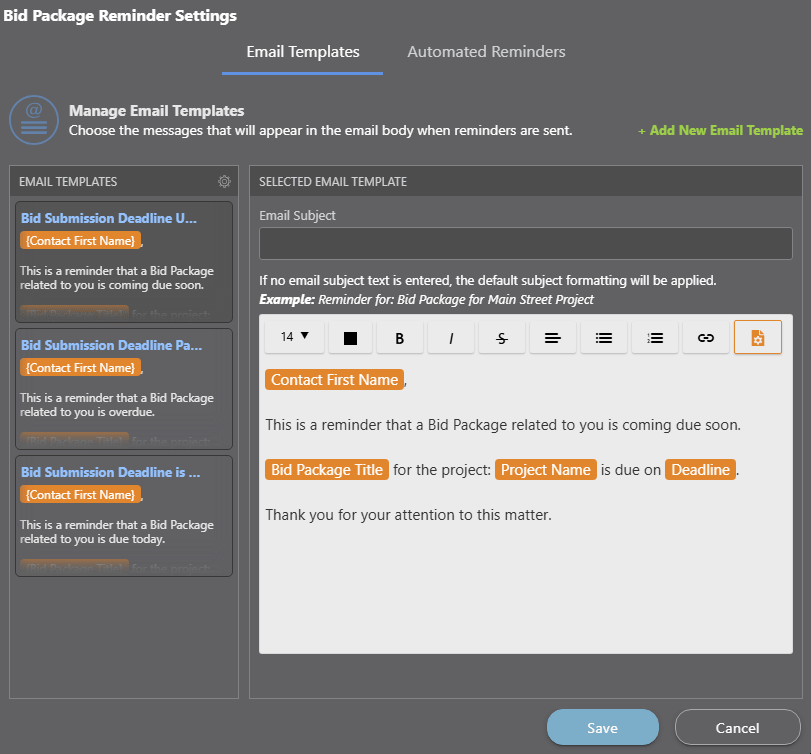
Task: Open email templates gear settings
Action: pyautogui.click(x=224, y=182)
